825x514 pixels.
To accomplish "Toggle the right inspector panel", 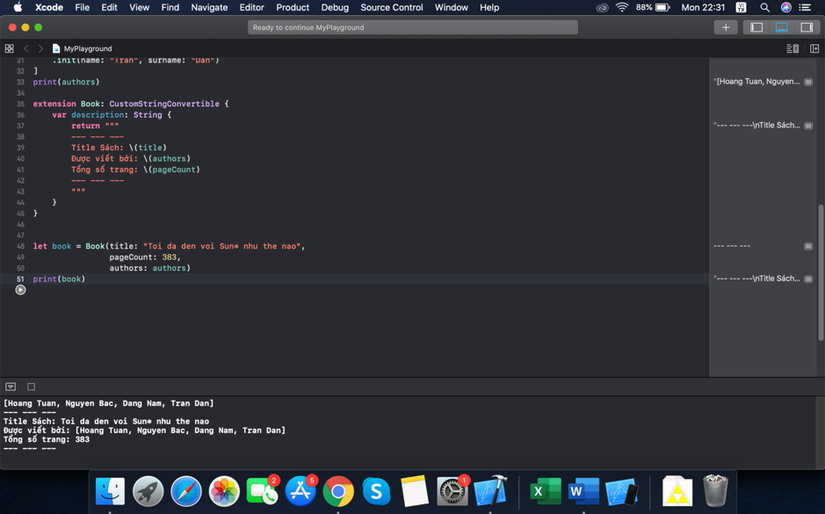I will [806, 27].
